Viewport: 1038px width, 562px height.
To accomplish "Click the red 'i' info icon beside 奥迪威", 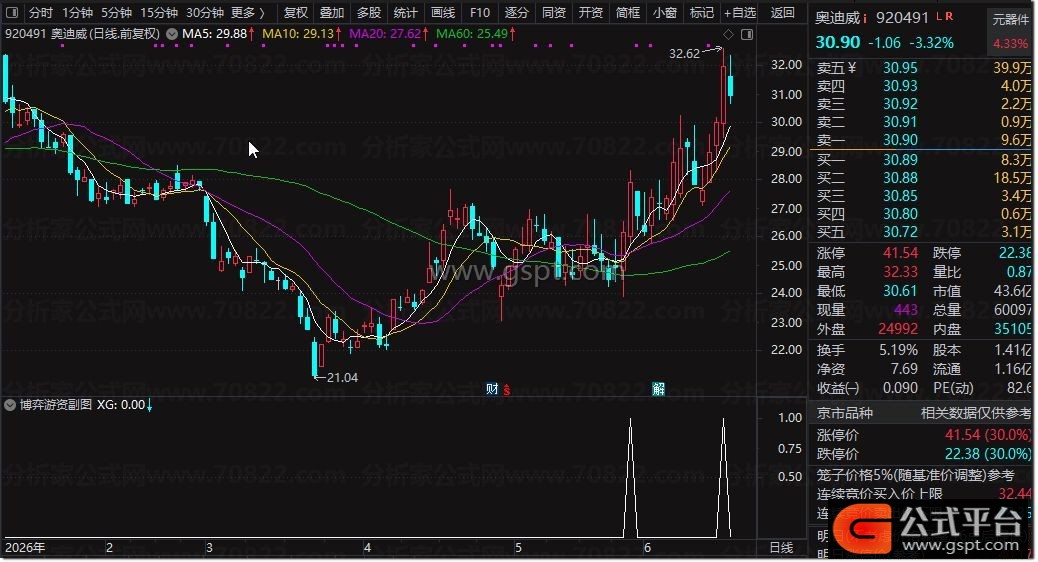I will tap(865, 19).
